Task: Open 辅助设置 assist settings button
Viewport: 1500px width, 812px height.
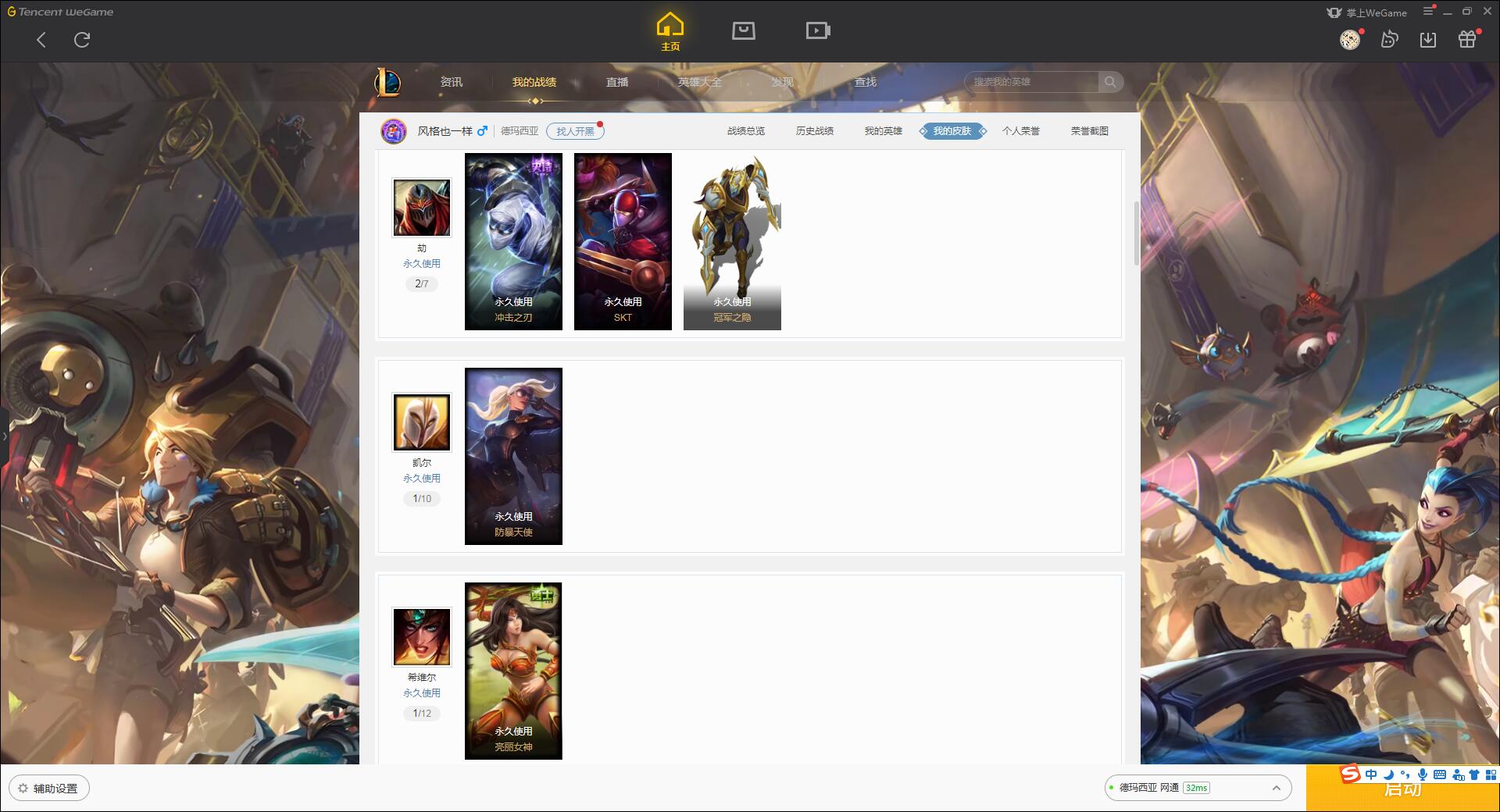Action: 49,789
